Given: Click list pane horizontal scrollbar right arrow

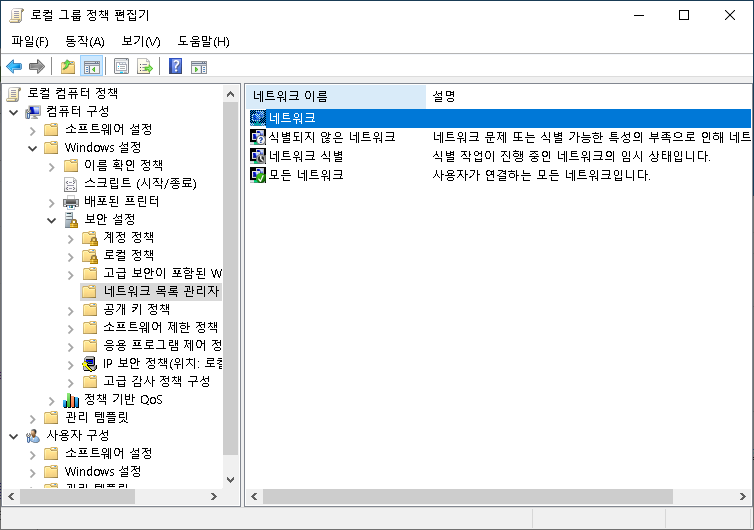Looking at the screenshot, I should pos(743,496).
